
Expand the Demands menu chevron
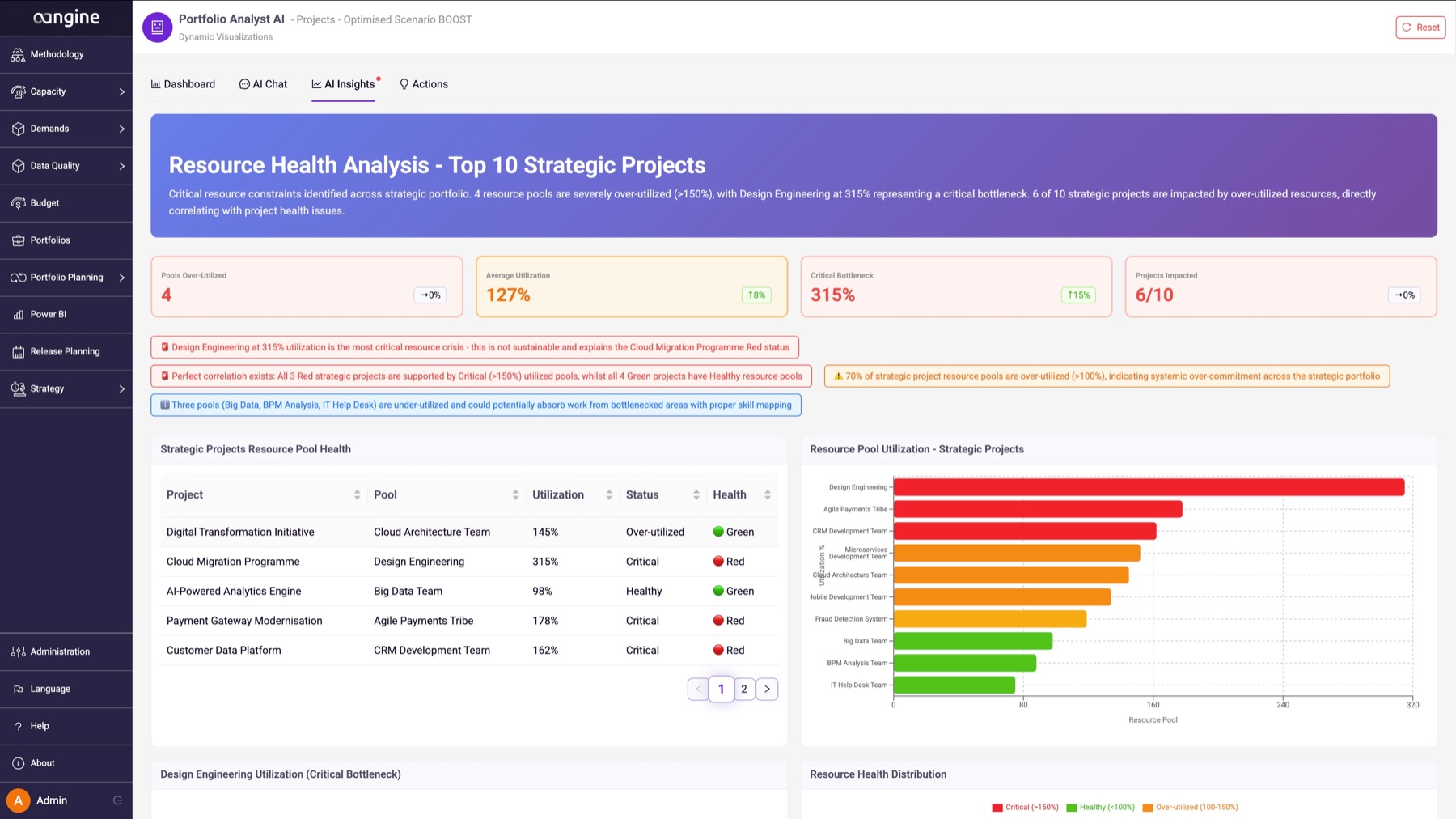pyautogui.click(x=122, y=129)
